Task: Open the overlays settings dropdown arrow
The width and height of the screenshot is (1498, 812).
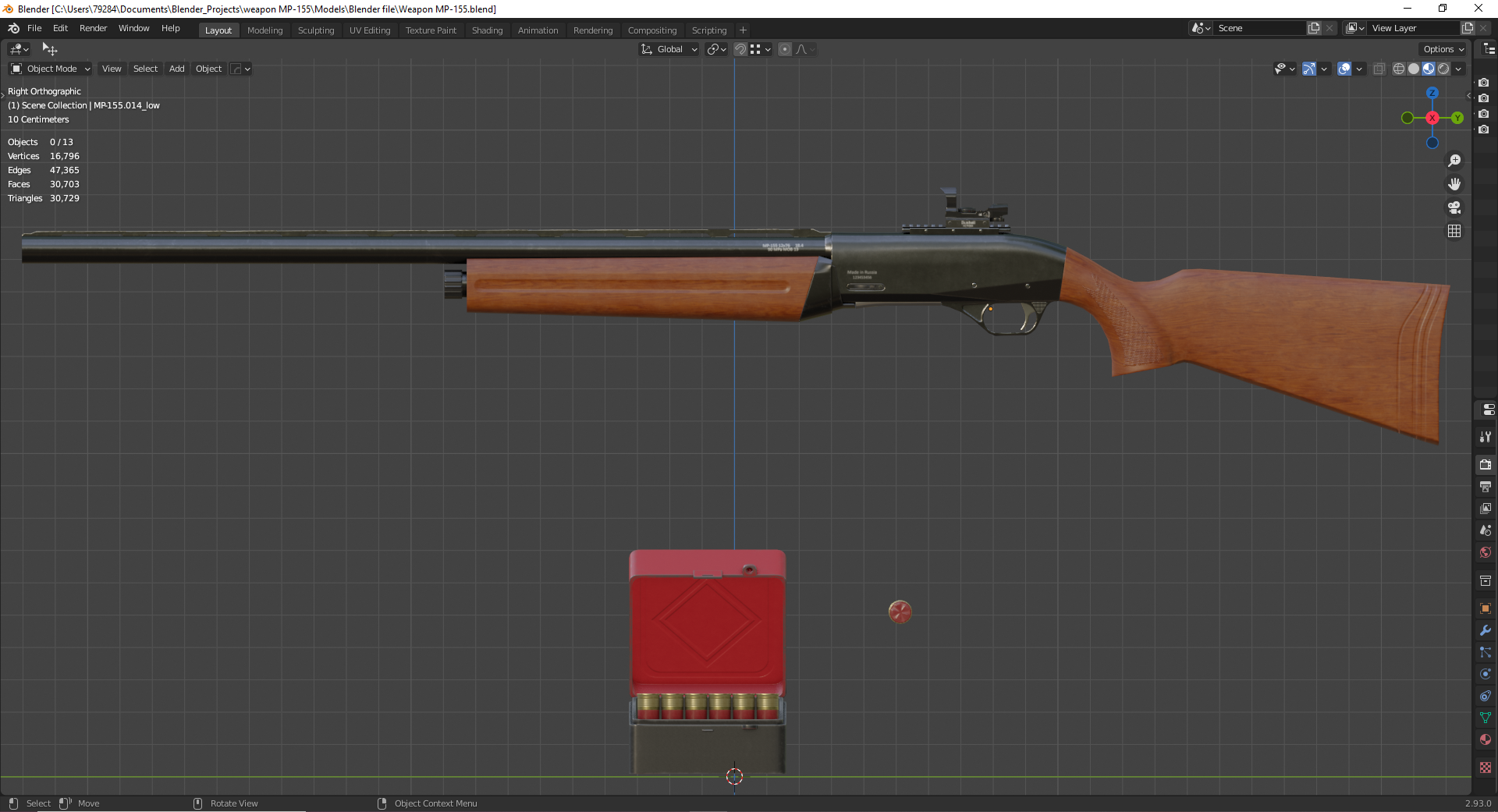Action: point(1359,69)
